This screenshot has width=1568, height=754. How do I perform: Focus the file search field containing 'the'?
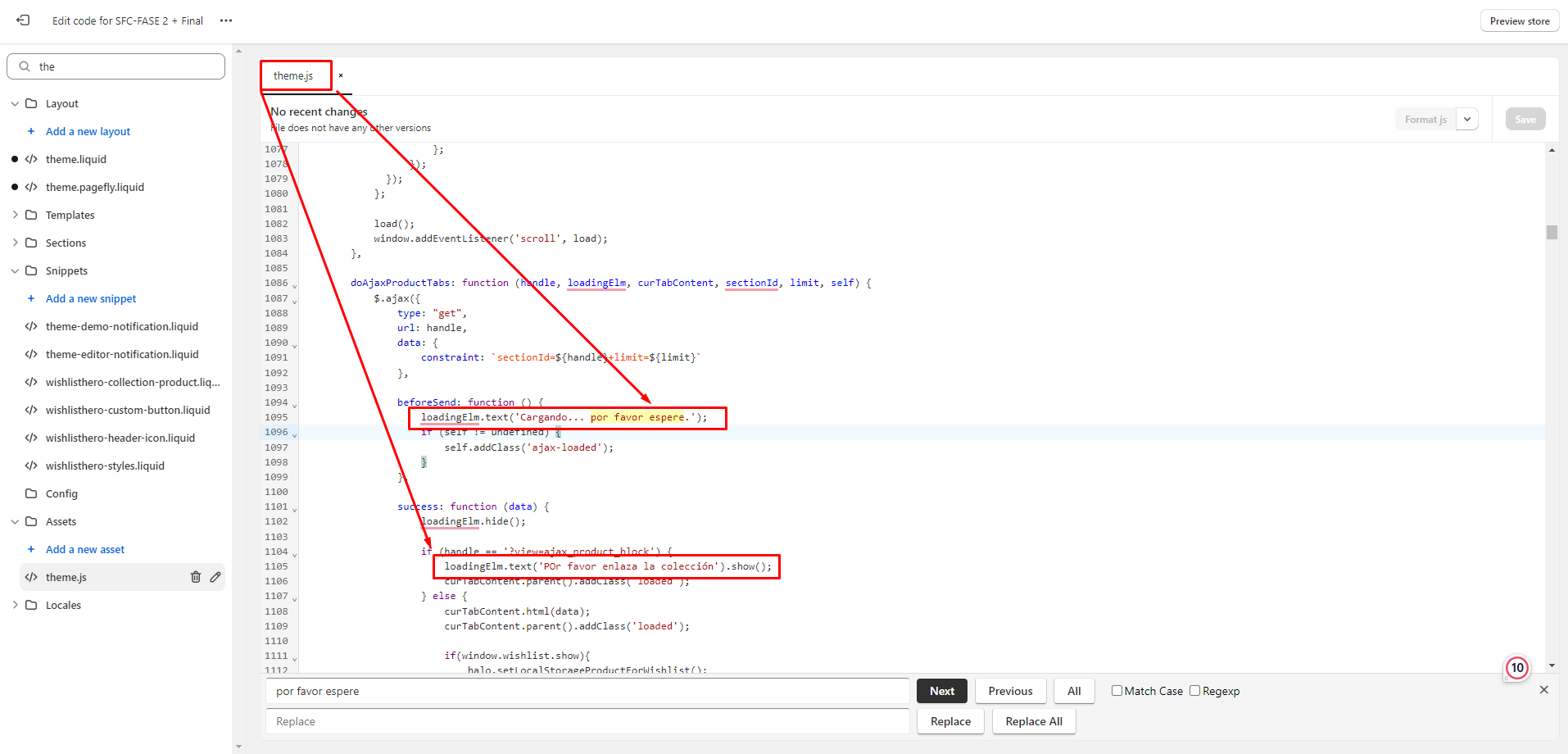click(116, 66)
